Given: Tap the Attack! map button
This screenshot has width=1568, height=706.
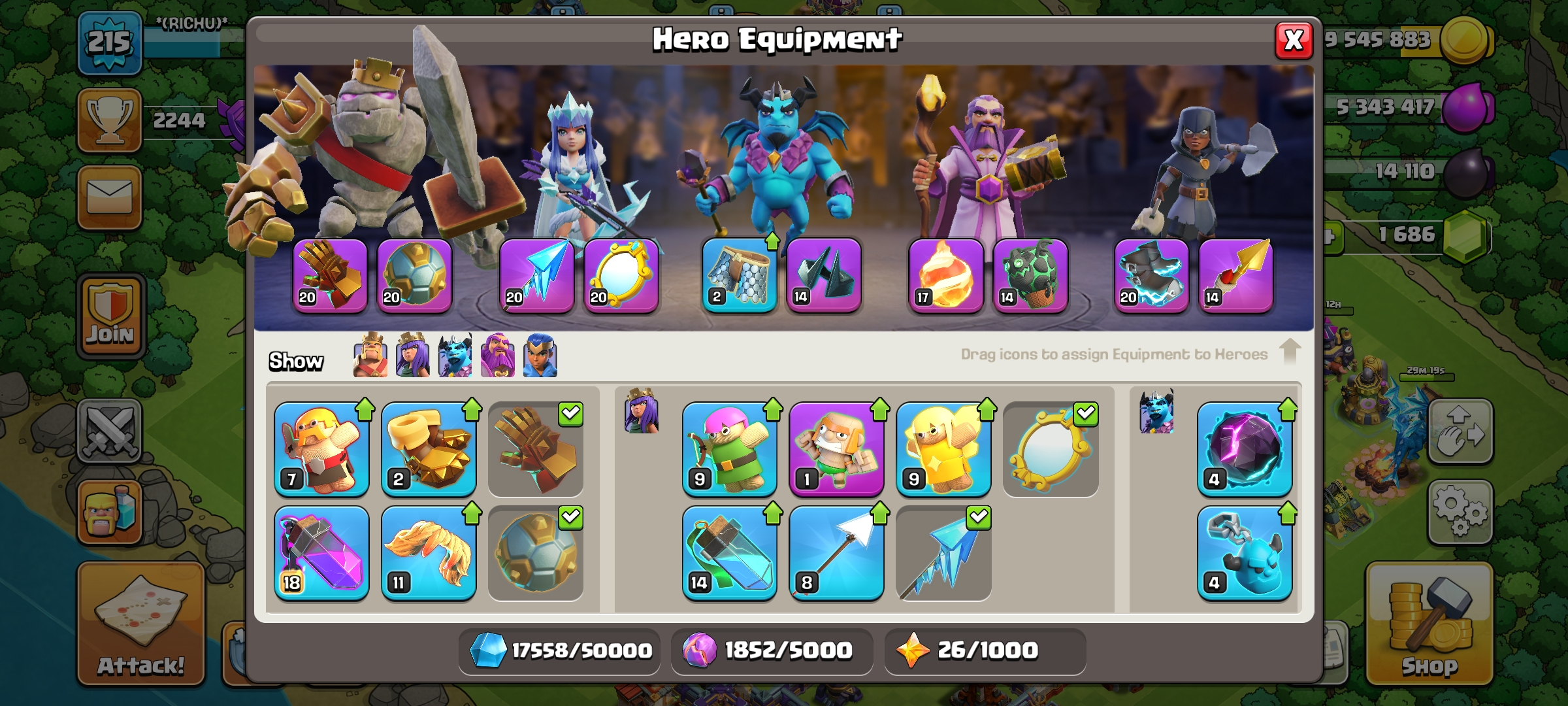Looking at the screenshot, I should tap(141, 624).
